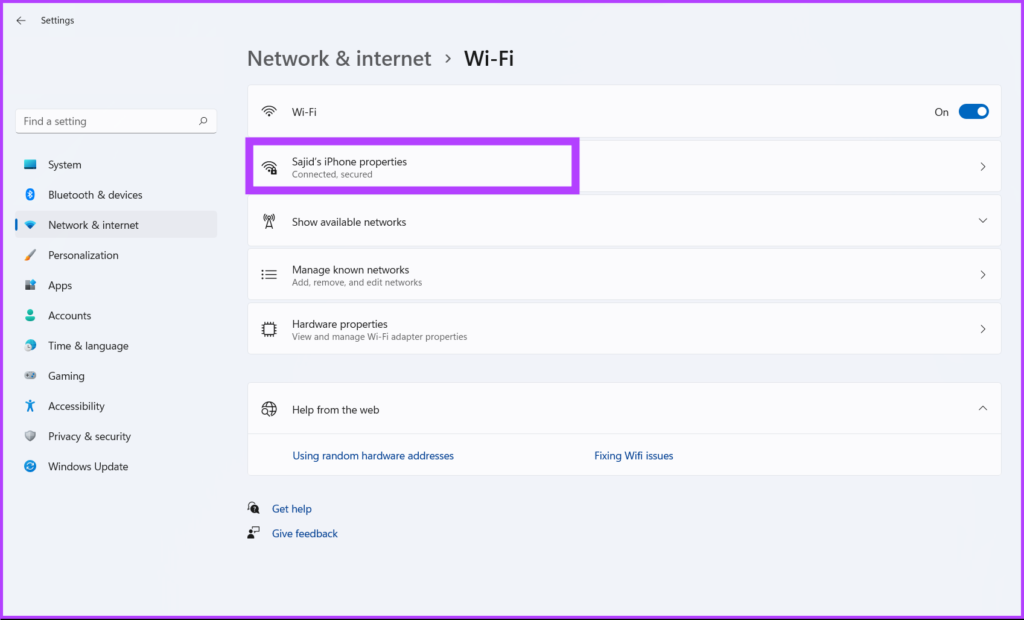Click the Find a setting search box
The height and width of the screenshot is (620, 1024).
(x=105, y=121)
